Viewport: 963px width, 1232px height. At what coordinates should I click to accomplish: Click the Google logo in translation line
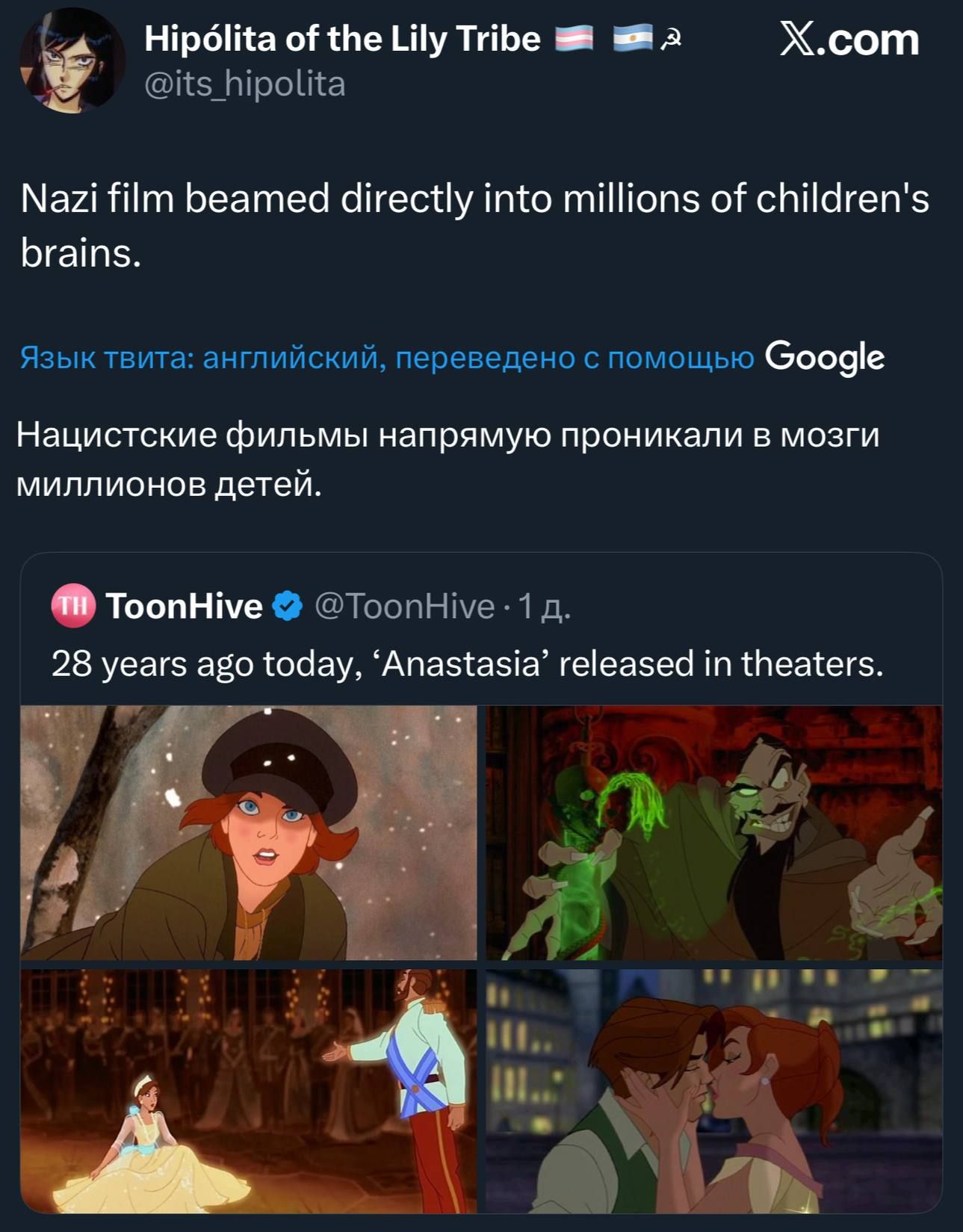pos(825,357)
